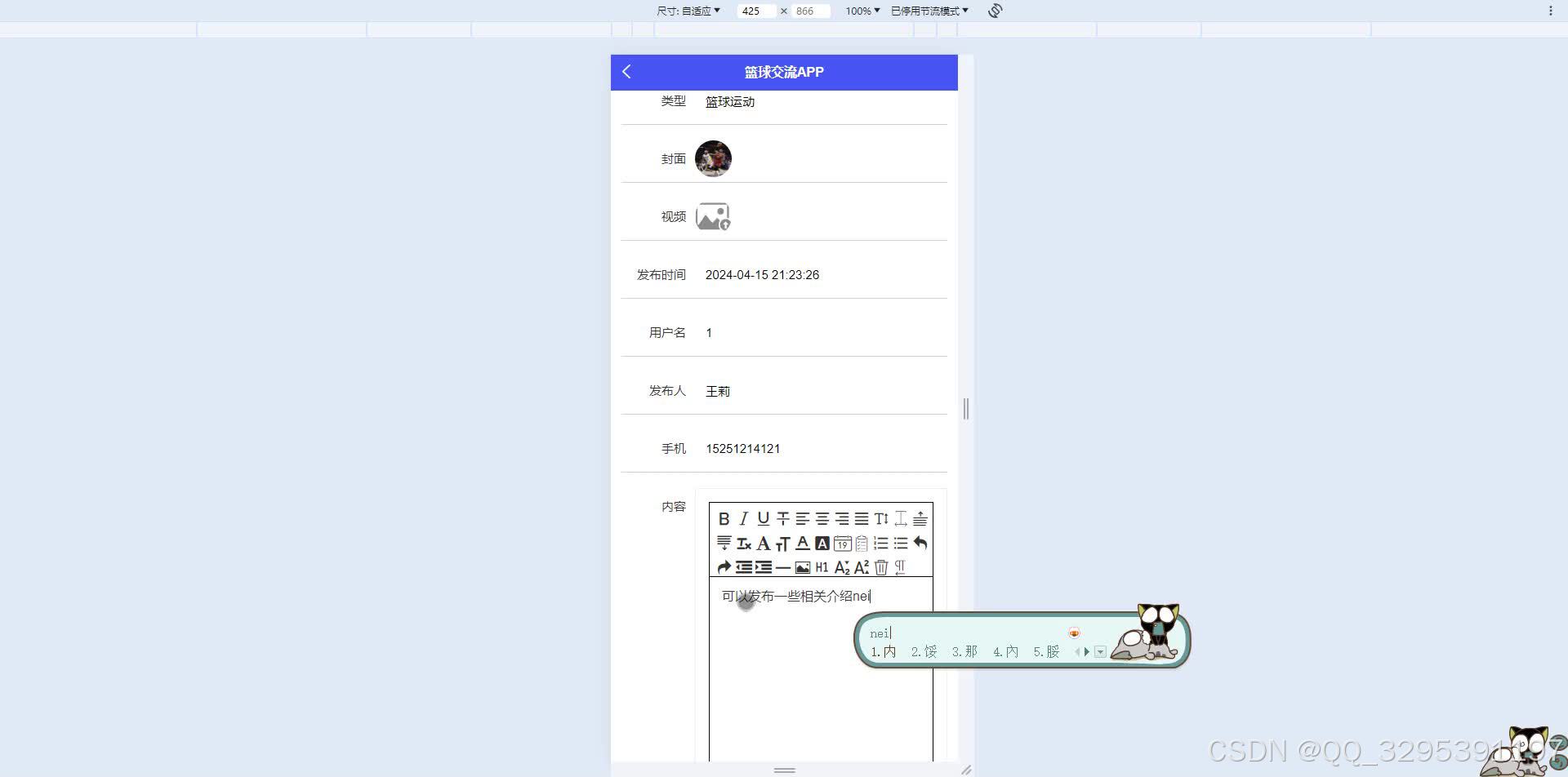Apply H1 heading format
Viewport: 1568px width, 777px height.
[x=822, y=567]
